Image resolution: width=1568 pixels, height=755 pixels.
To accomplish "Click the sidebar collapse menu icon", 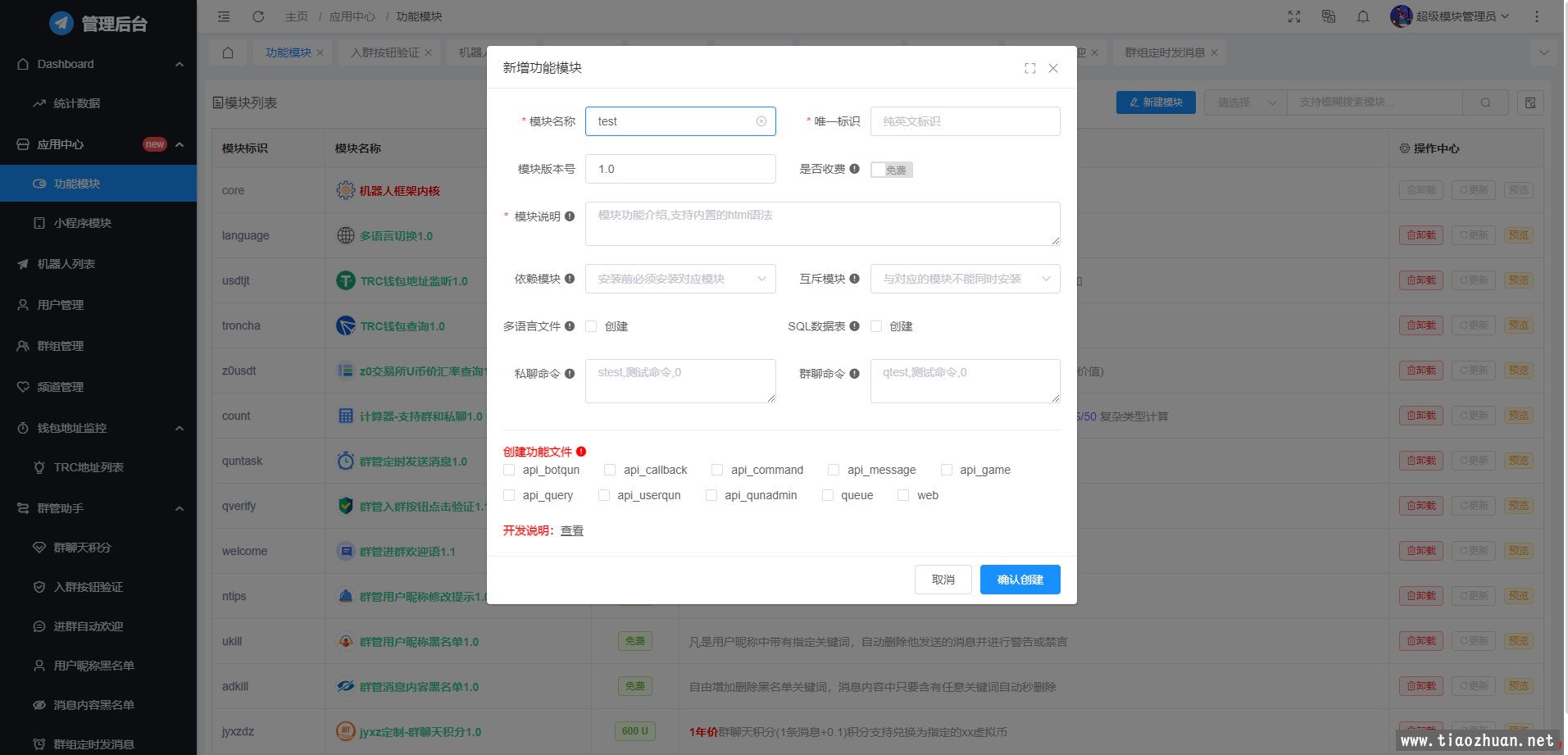I will 224,16.
